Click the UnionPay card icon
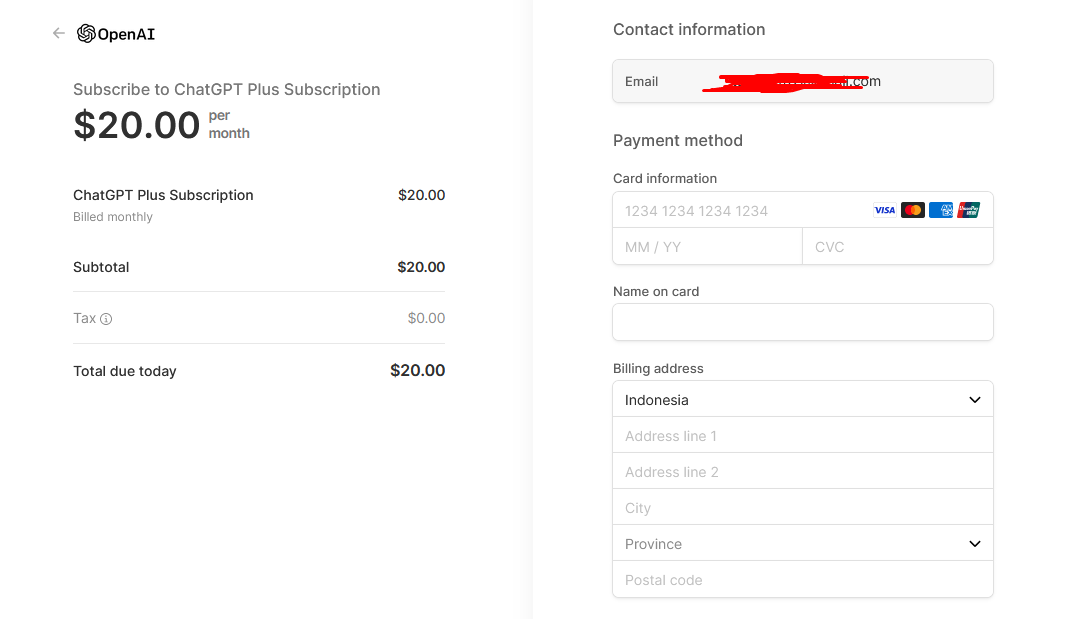Image resolution: width=1066 pixels, height=619 pixels. (x=969, y=210)
